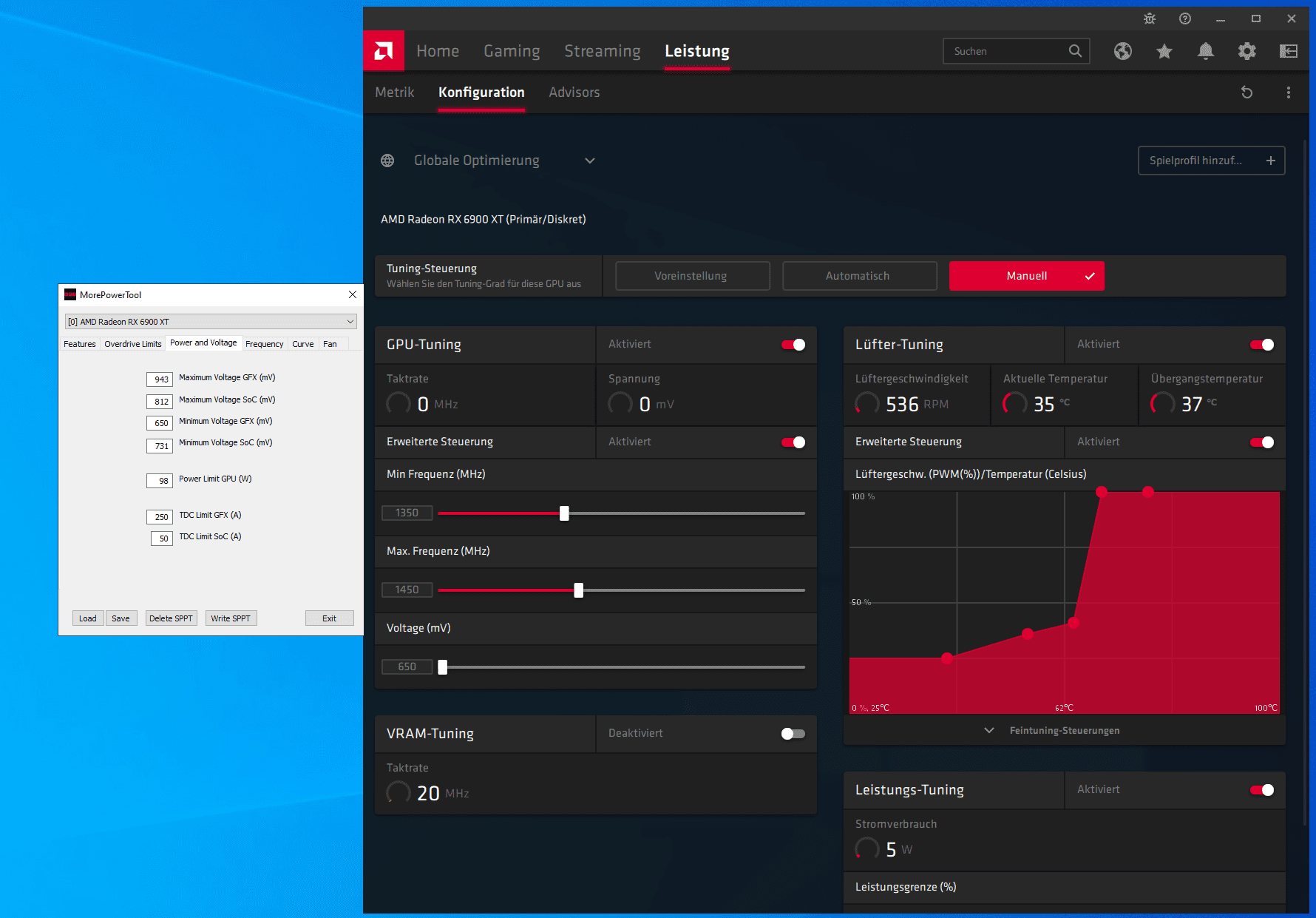Open the help question mark icon
Screen dimensions: 1316x918
[x=1185, y=18]
